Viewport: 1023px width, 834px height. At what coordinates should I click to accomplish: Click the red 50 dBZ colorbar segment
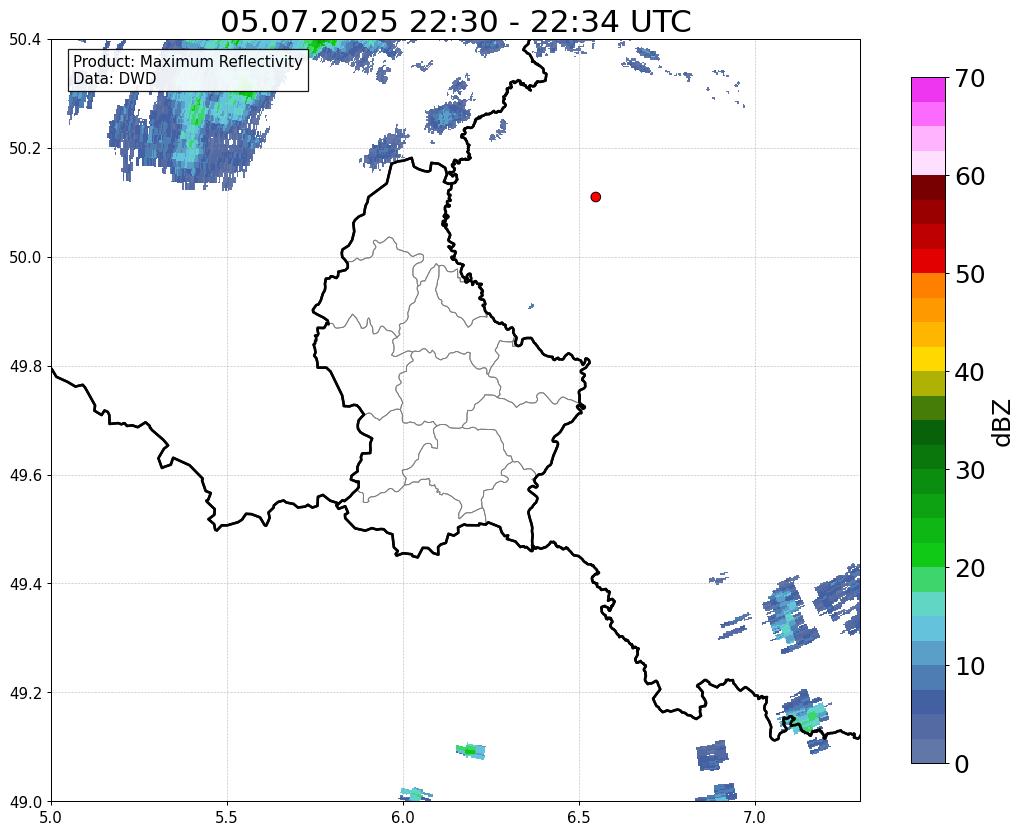[928, 261]
